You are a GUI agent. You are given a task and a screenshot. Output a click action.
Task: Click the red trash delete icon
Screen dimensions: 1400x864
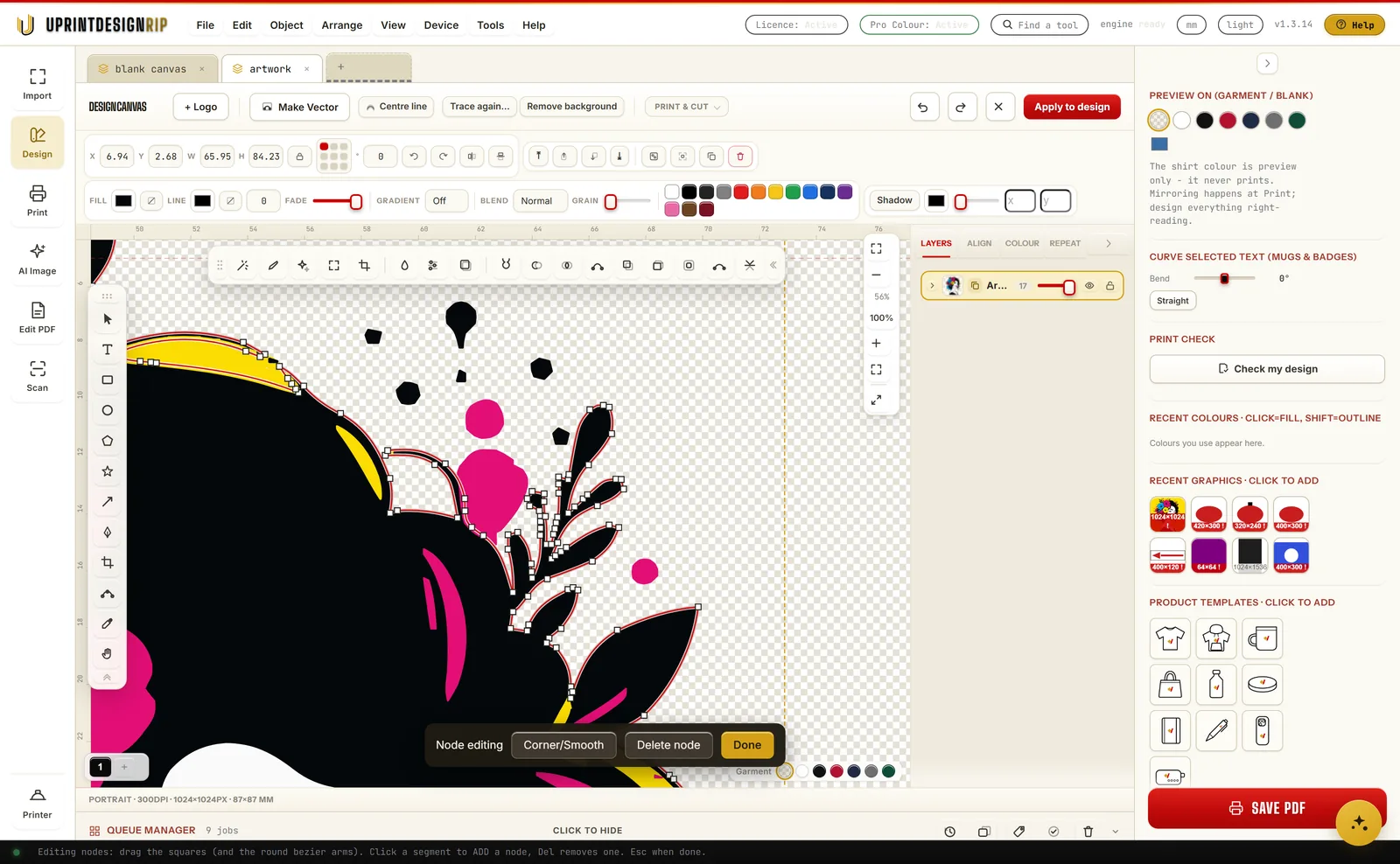tap(740, 157)
